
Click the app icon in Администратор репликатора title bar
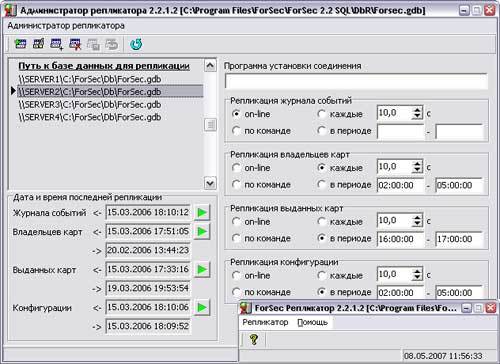[10, 11]
